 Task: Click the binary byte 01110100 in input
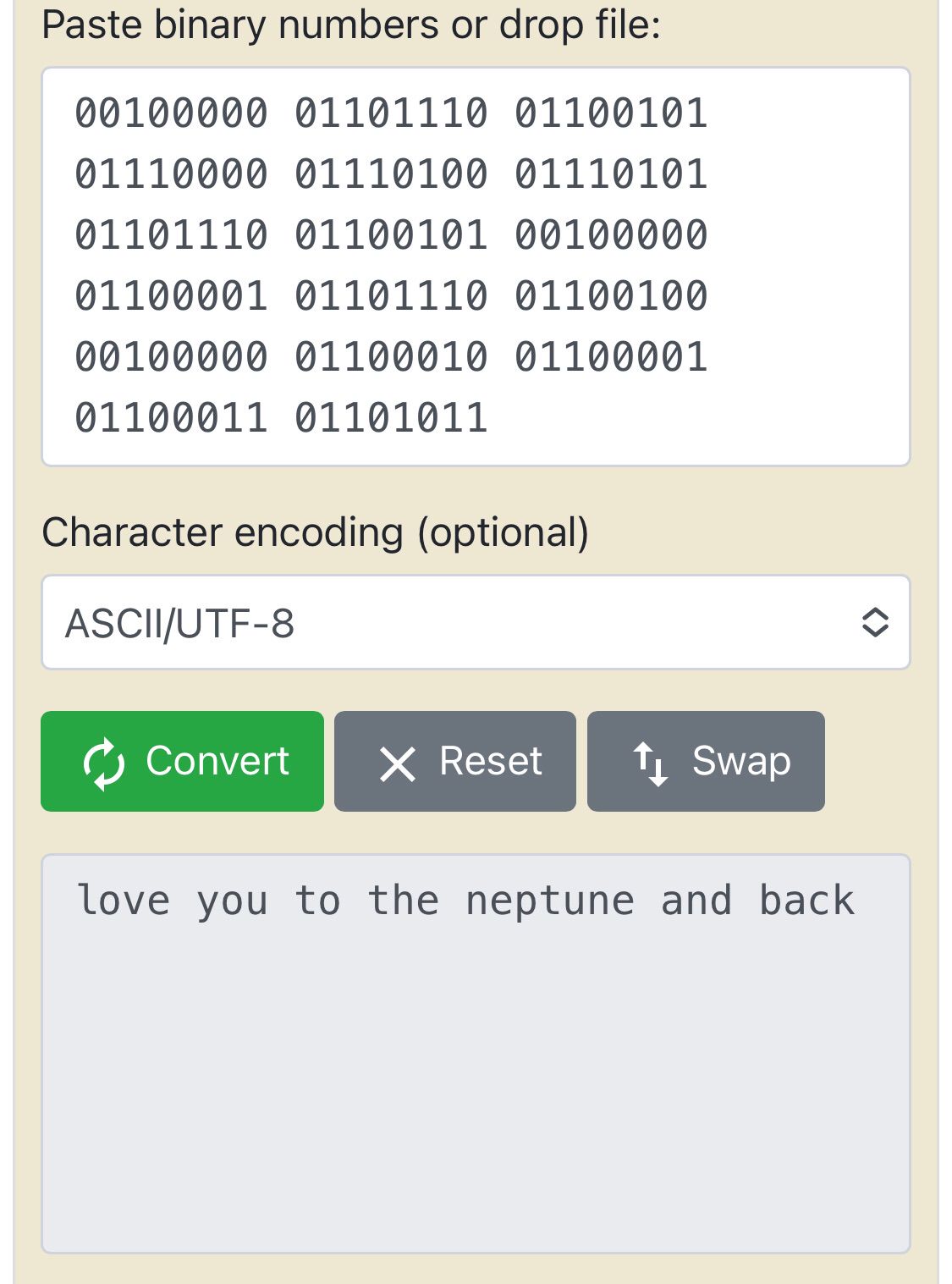391,174
